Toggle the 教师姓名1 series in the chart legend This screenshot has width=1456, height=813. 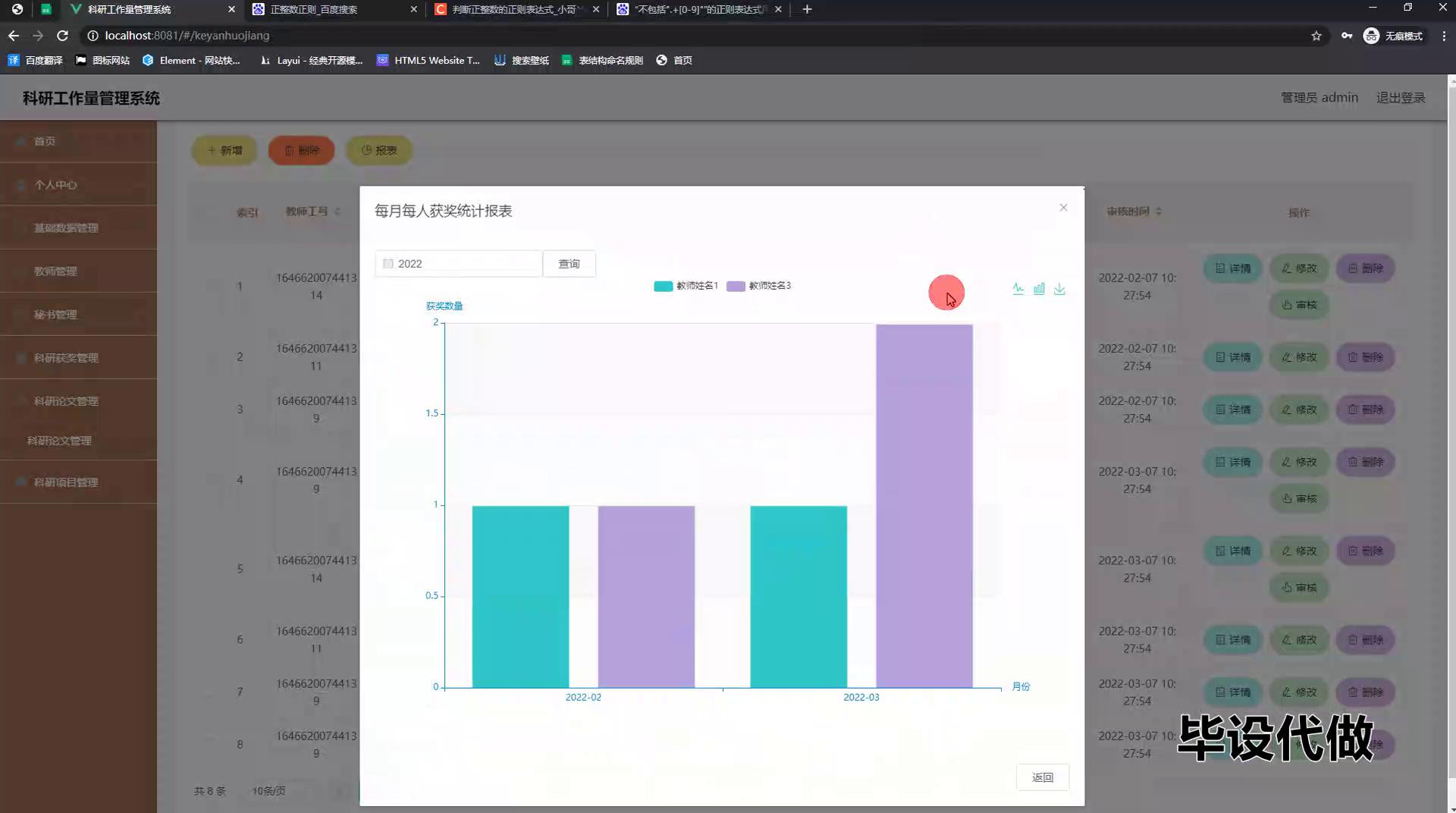(x=685, y=286)
